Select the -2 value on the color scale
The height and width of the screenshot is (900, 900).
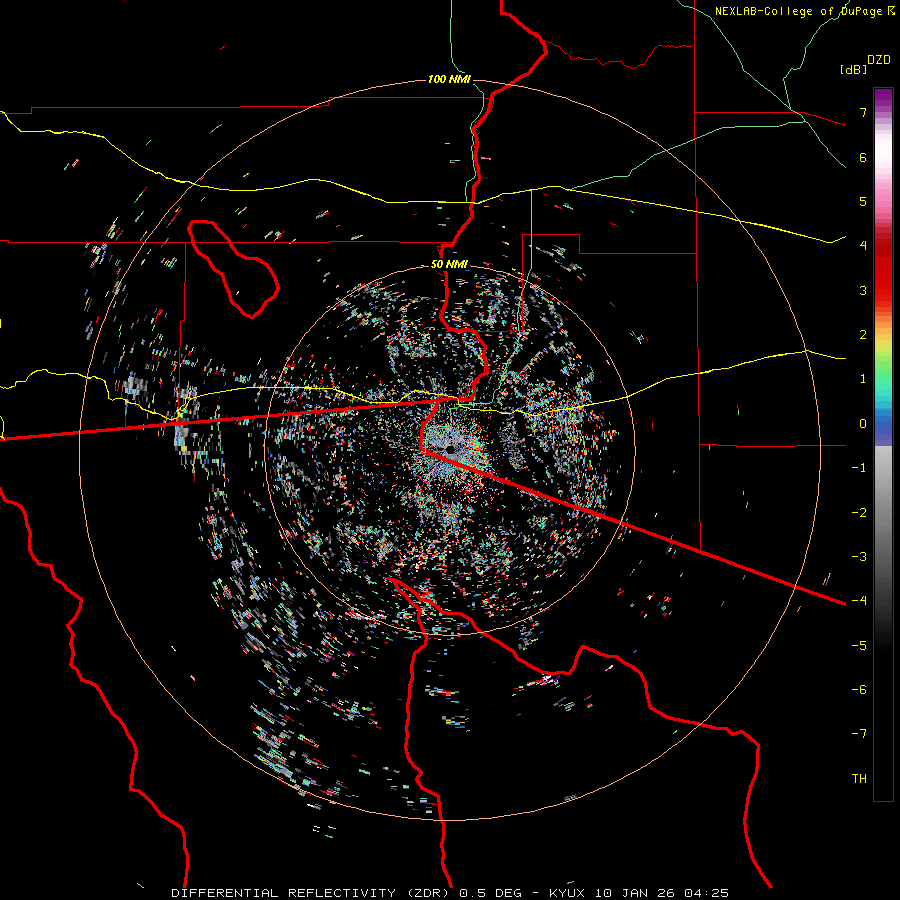[859, 513]
